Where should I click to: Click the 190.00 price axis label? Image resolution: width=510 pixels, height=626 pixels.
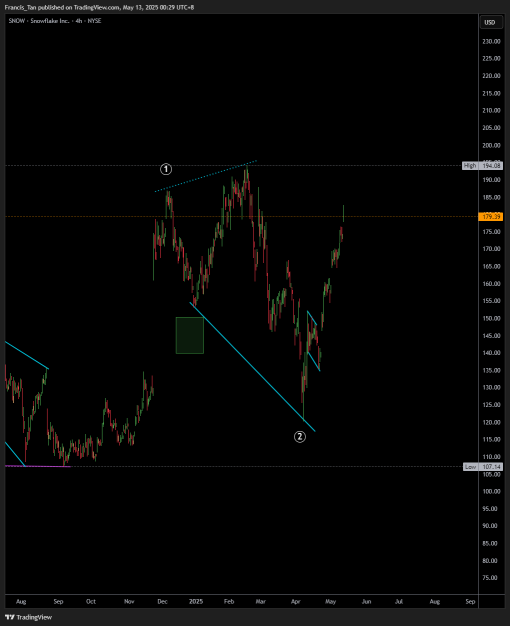pos(492,180)
